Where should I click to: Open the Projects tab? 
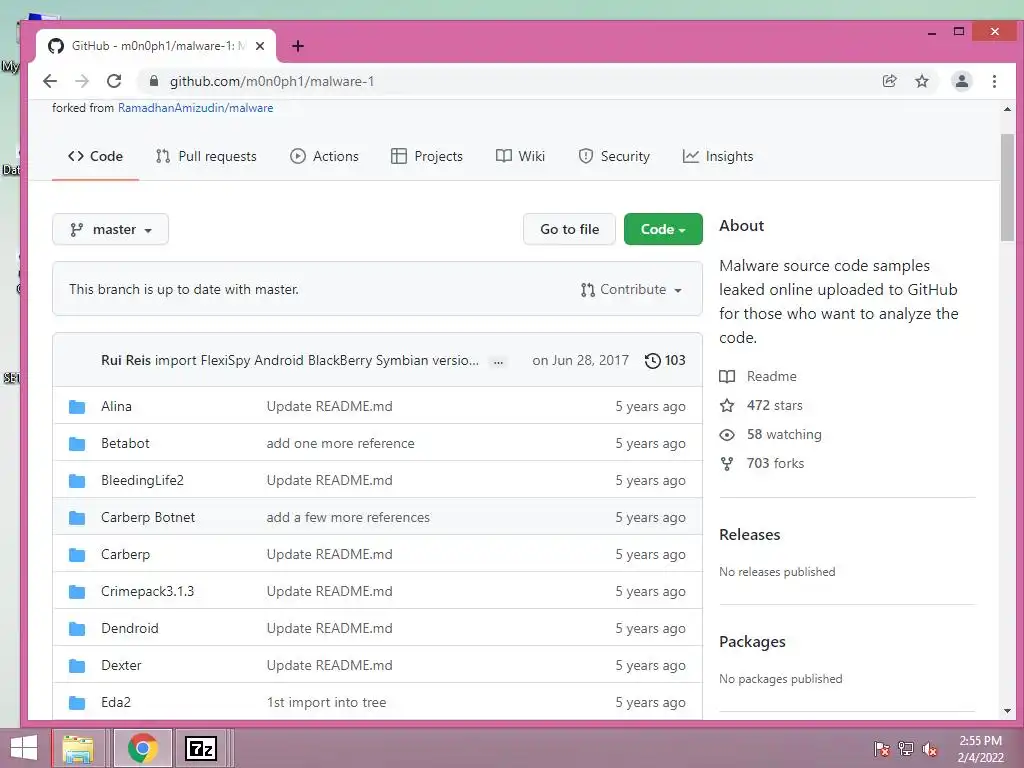click(x=426, y=156)
